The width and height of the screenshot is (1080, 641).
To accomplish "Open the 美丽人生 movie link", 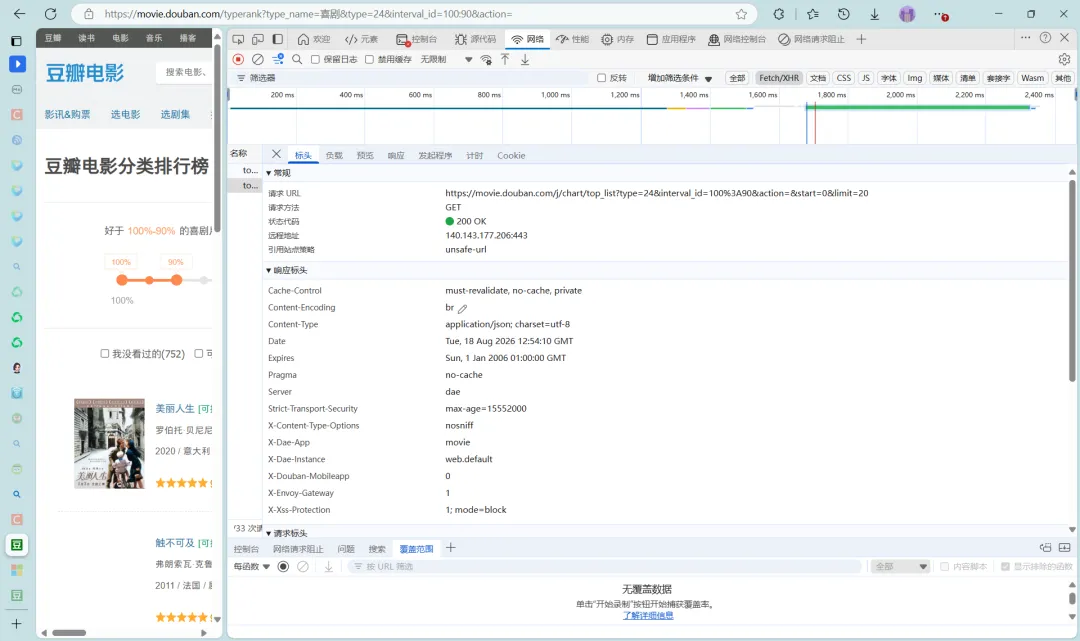I will tap(175, 408).
